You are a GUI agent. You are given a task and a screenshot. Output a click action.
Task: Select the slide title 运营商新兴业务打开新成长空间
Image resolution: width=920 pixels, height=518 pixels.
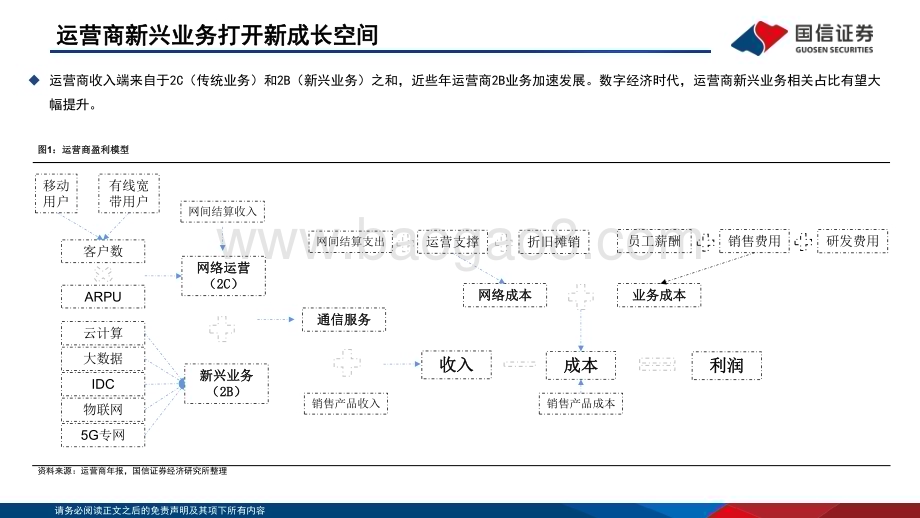click(x=217, y=35)
